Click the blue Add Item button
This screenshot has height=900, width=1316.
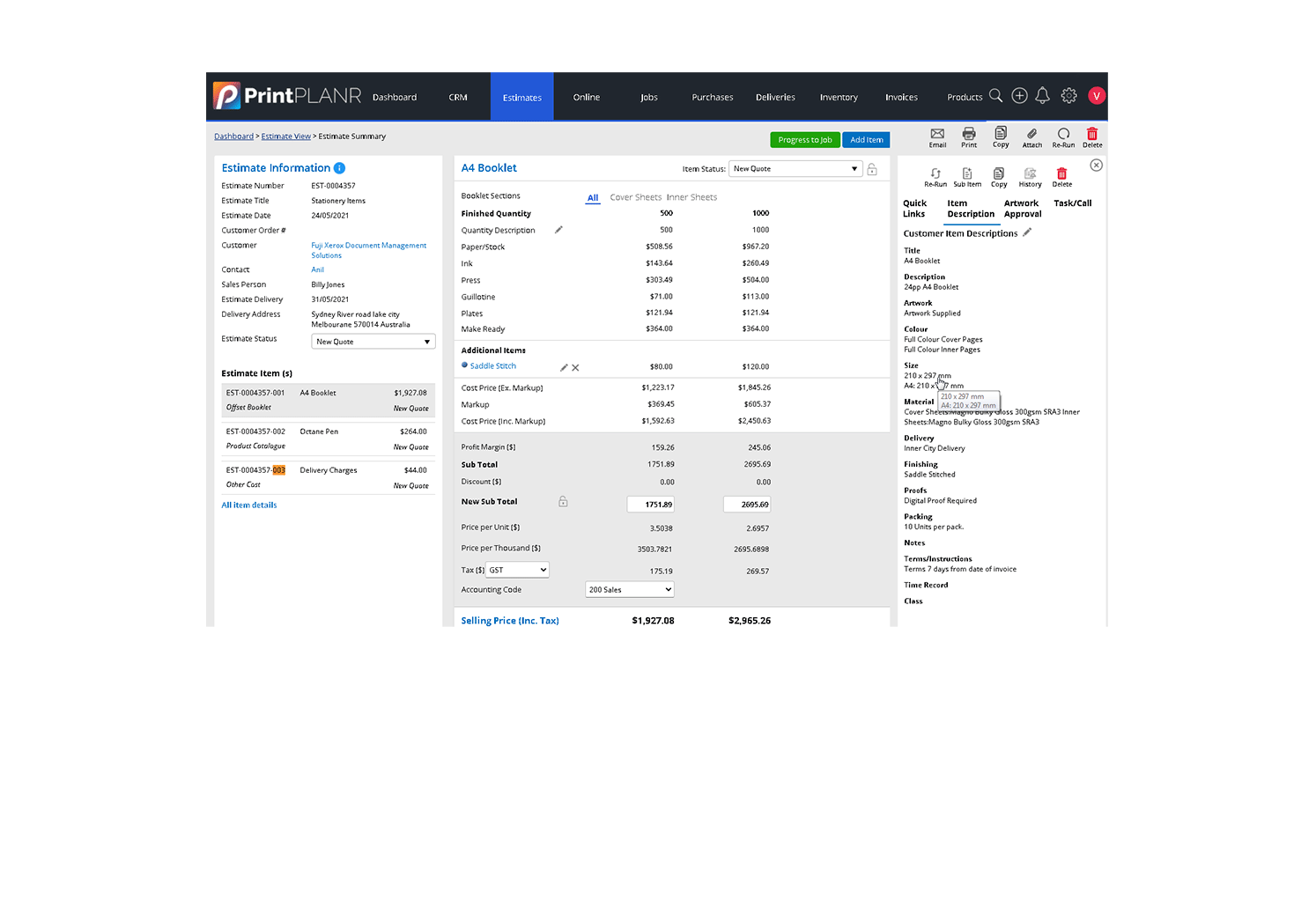867,140
